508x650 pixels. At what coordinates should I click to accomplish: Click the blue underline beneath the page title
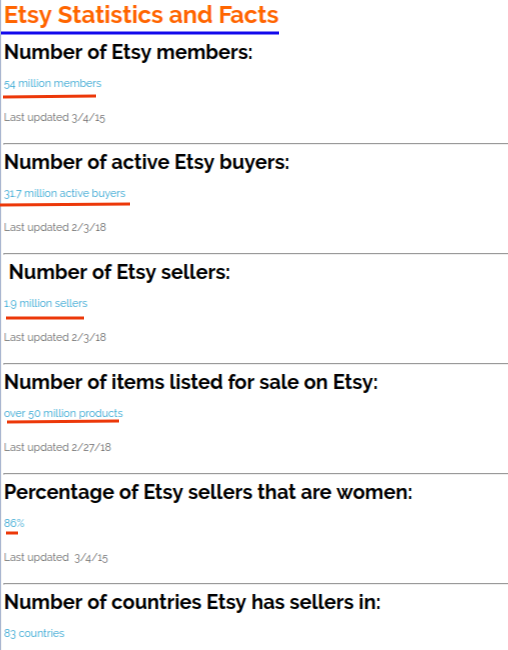pos(140,32)
